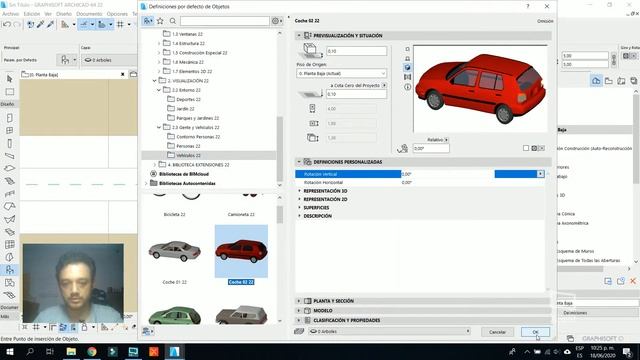Viewport: 640px width, 360px height.
Task: Select the Window tool in toolbox
Action: coord(9,131)
